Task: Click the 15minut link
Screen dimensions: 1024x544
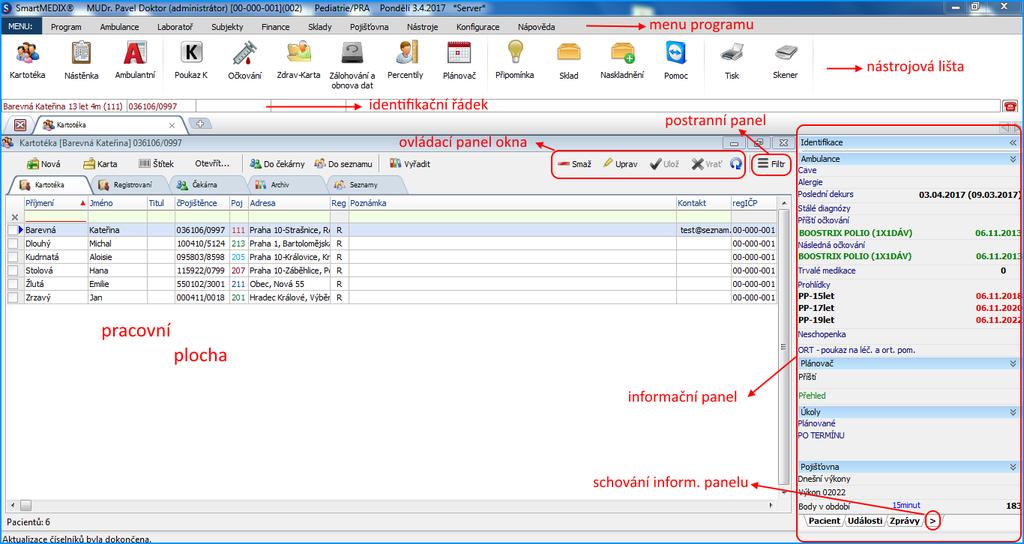Action: tap(905, 505)
